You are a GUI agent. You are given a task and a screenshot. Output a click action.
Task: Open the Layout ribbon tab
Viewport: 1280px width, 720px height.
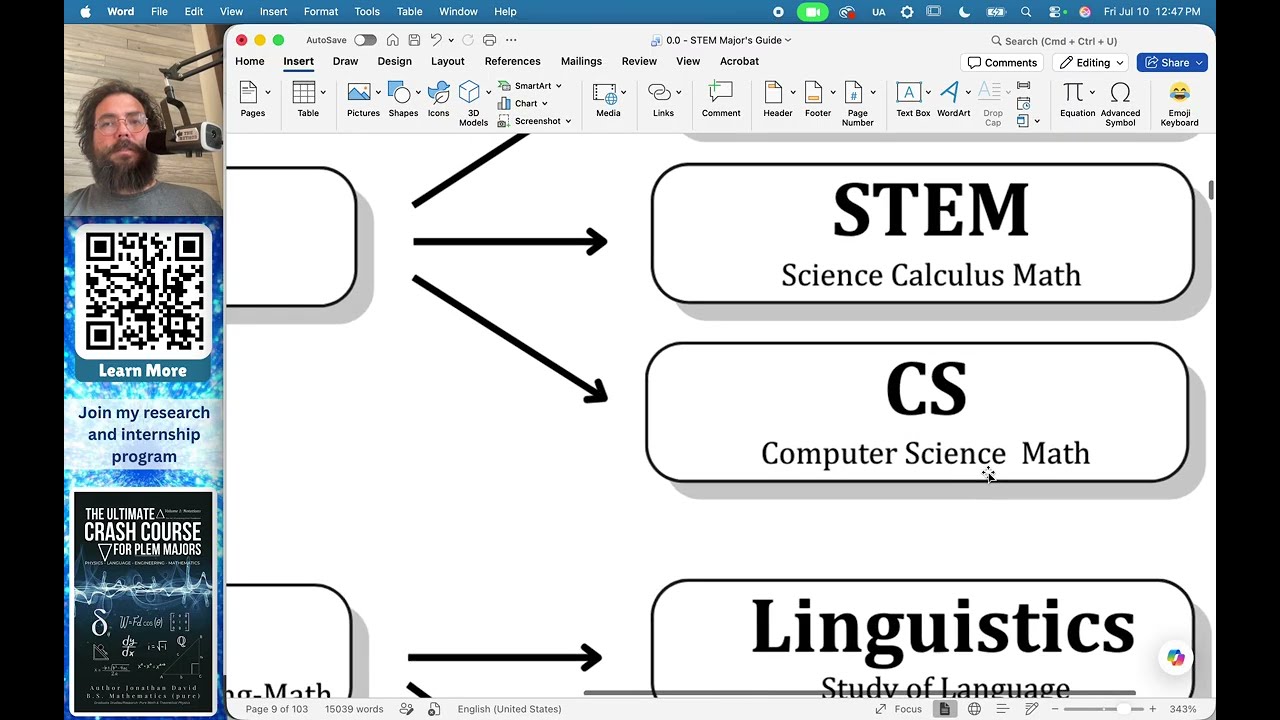(447, 61)
